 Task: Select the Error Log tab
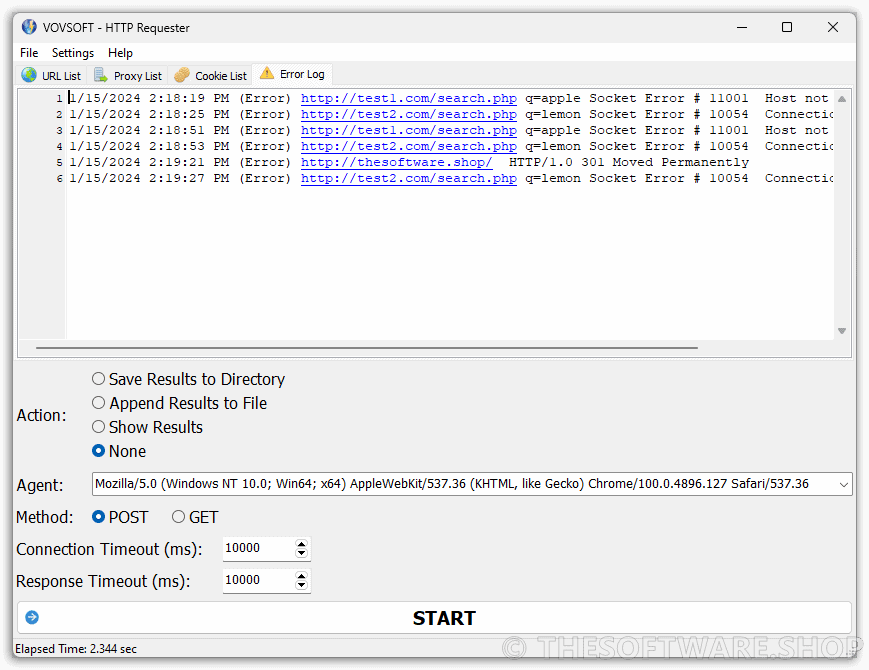(292, 74)
